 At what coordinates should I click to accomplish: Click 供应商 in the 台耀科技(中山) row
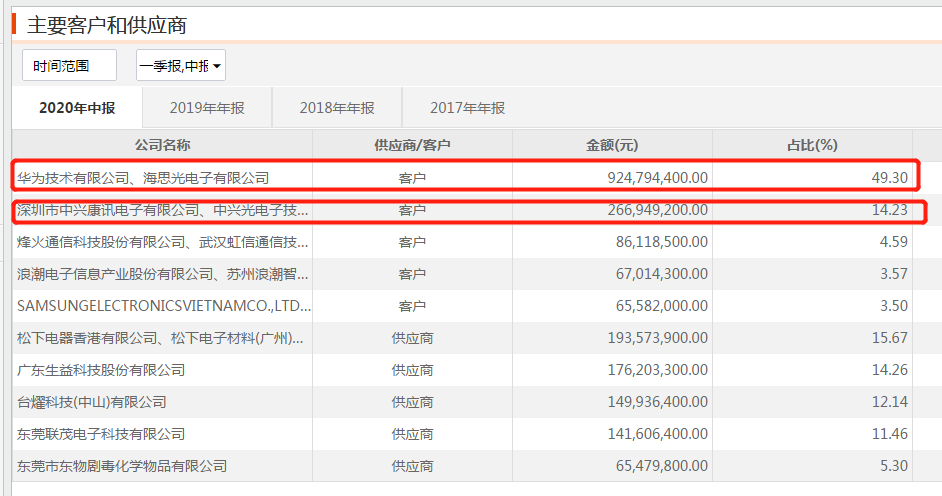click(412, 402)
